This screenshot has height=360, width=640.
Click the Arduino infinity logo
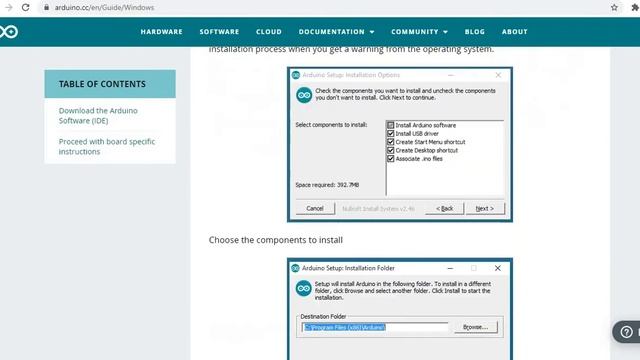pos(9,31)
